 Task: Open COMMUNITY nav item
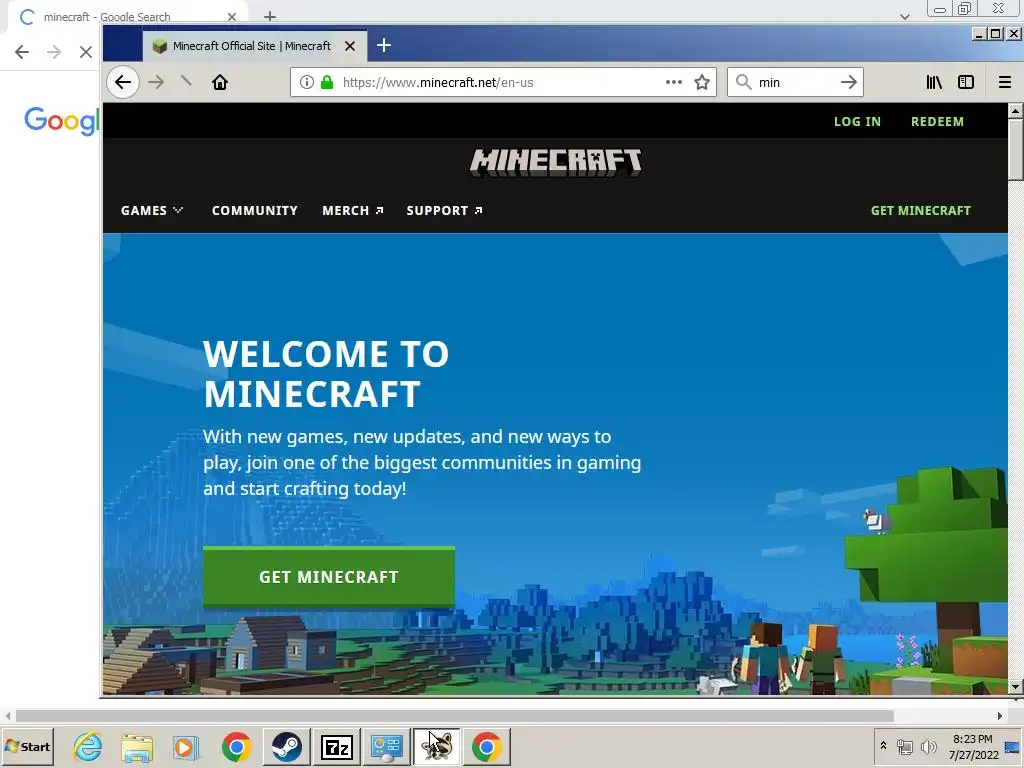point(255,211)
